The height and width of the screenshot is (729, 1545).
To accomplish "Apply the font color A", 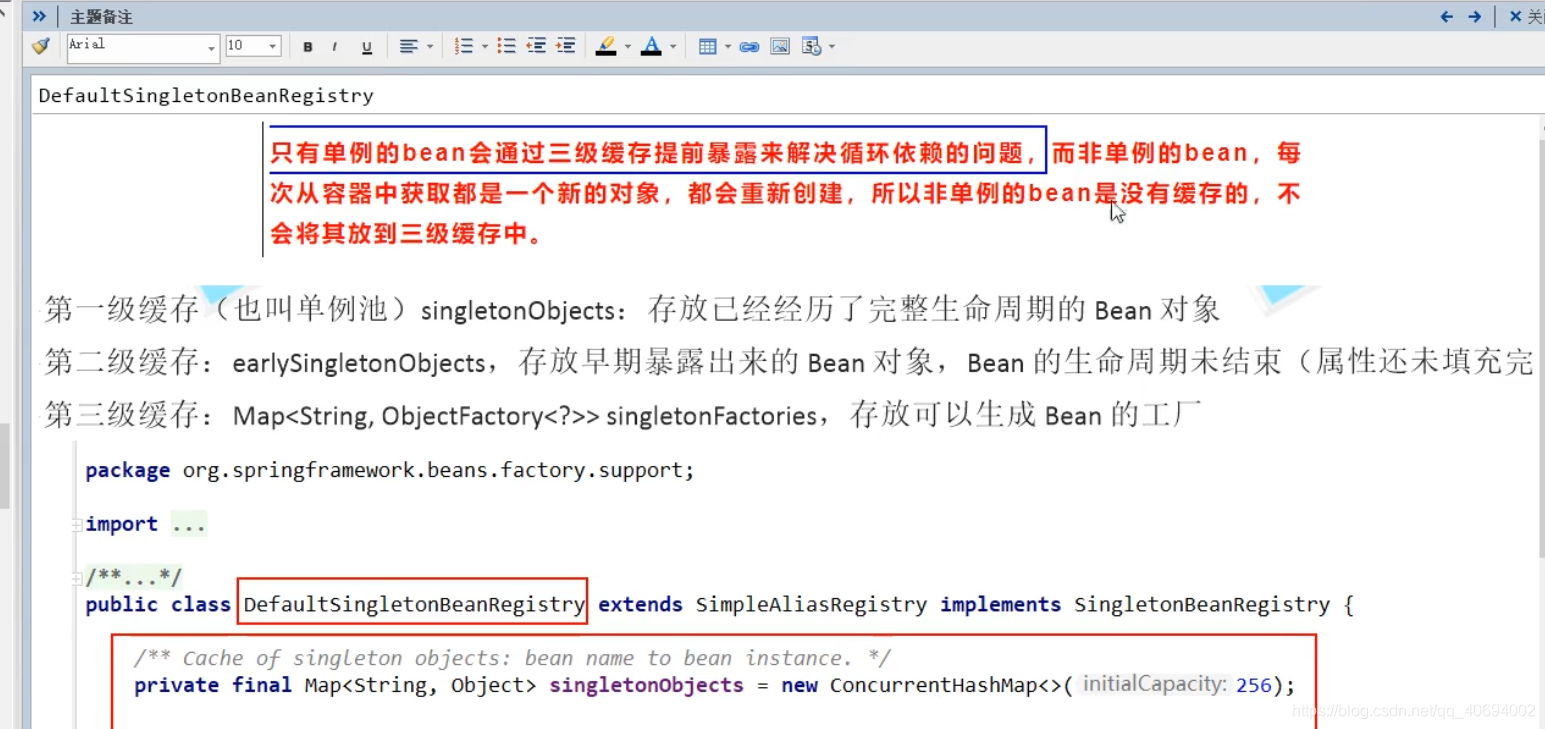I will (651, 46).
